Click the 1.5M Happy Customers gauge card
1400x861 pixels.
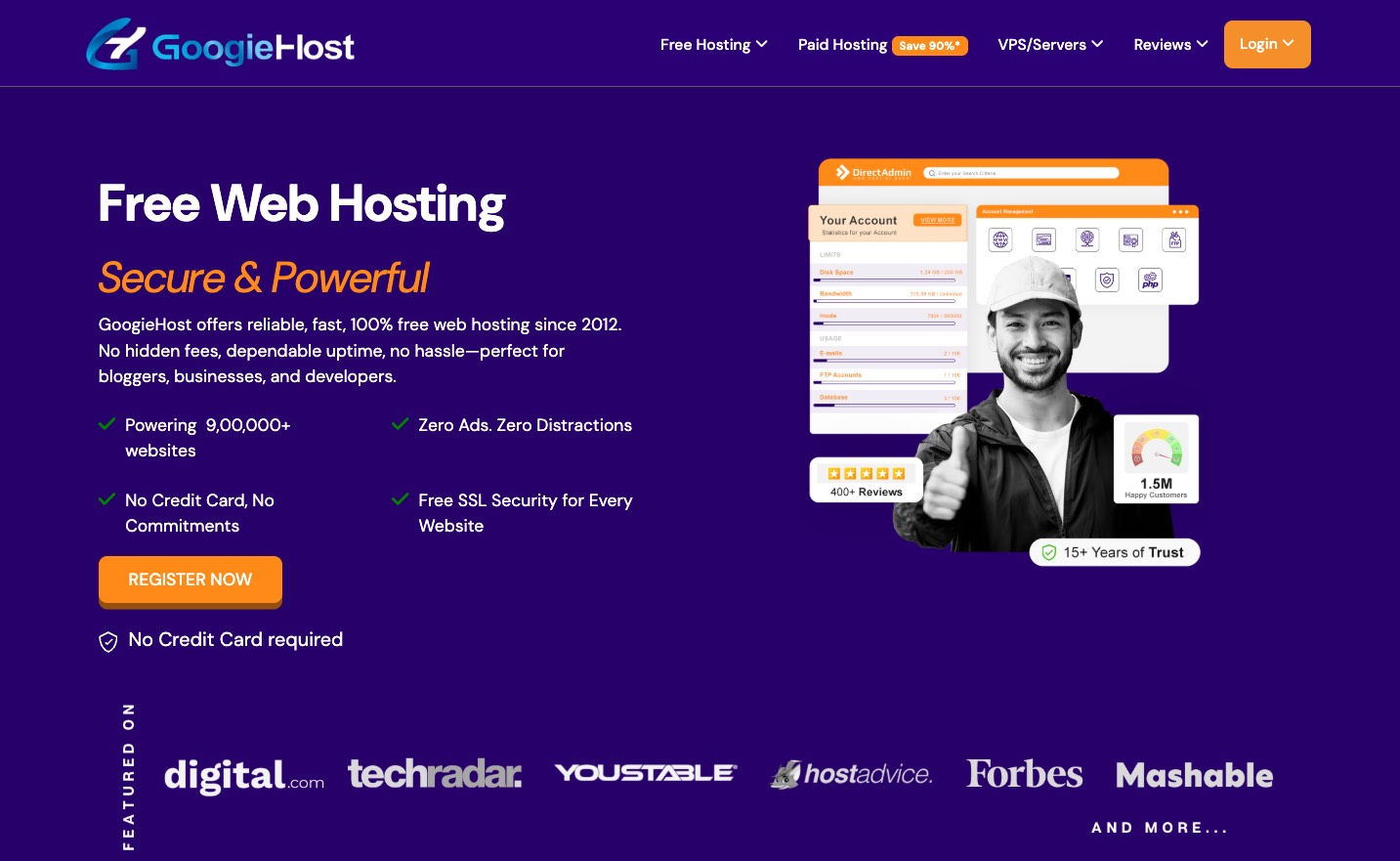[1156, 459]
